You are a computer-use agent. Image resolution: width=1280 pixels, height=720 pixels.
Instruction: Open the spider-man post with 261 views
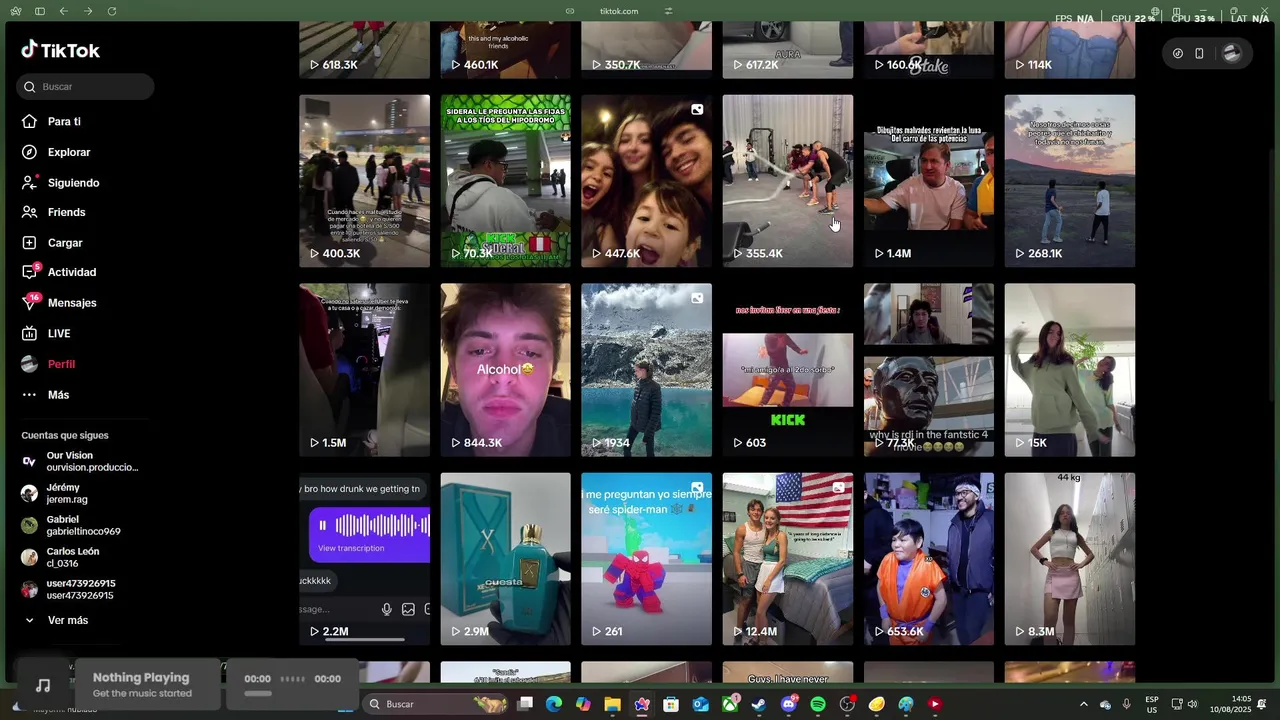coord(647,559)
